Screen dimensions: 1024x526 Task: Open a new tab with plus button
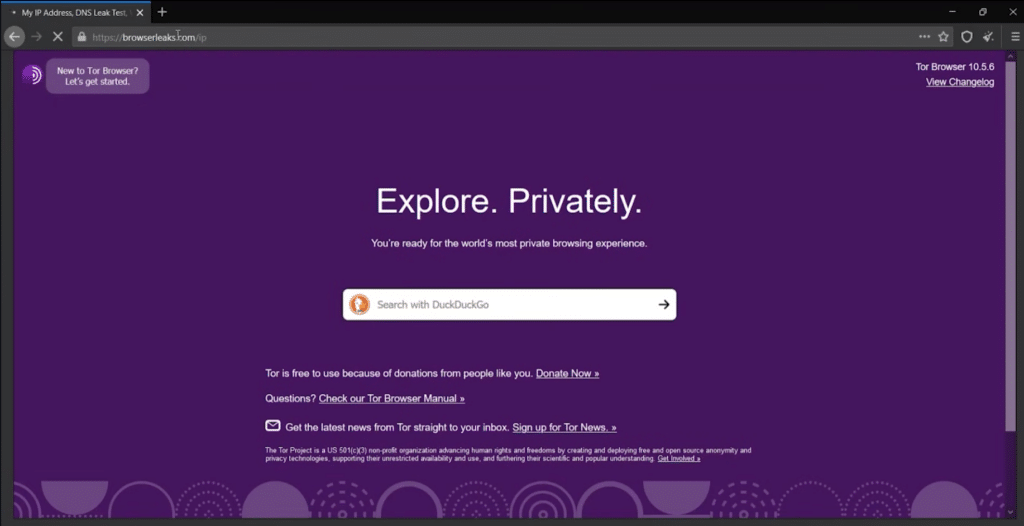163,12
